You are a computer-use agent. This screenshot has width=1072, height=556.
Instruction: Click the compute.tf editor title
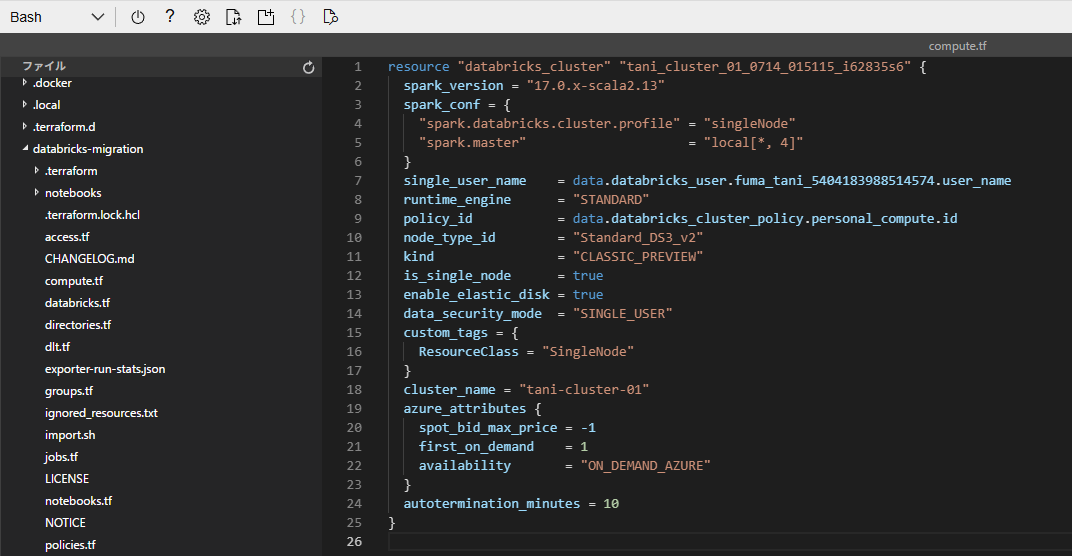(x=957, y=46)
